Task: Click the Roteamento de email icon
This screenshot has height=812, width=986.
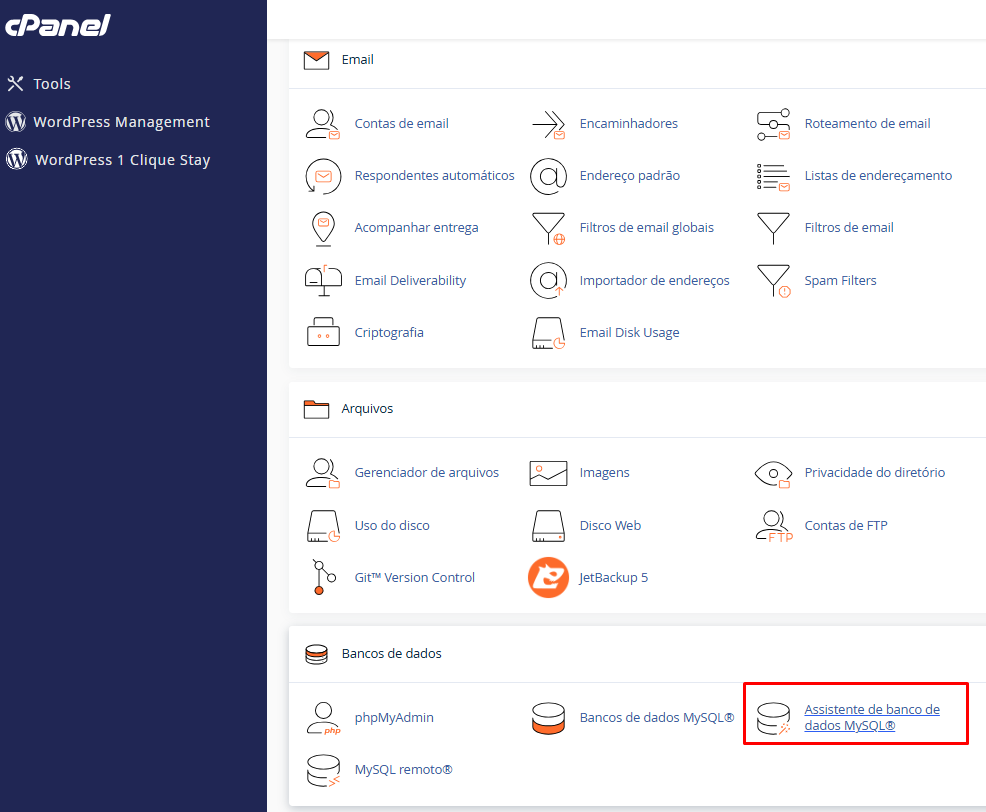Action: tap(773, 124)
